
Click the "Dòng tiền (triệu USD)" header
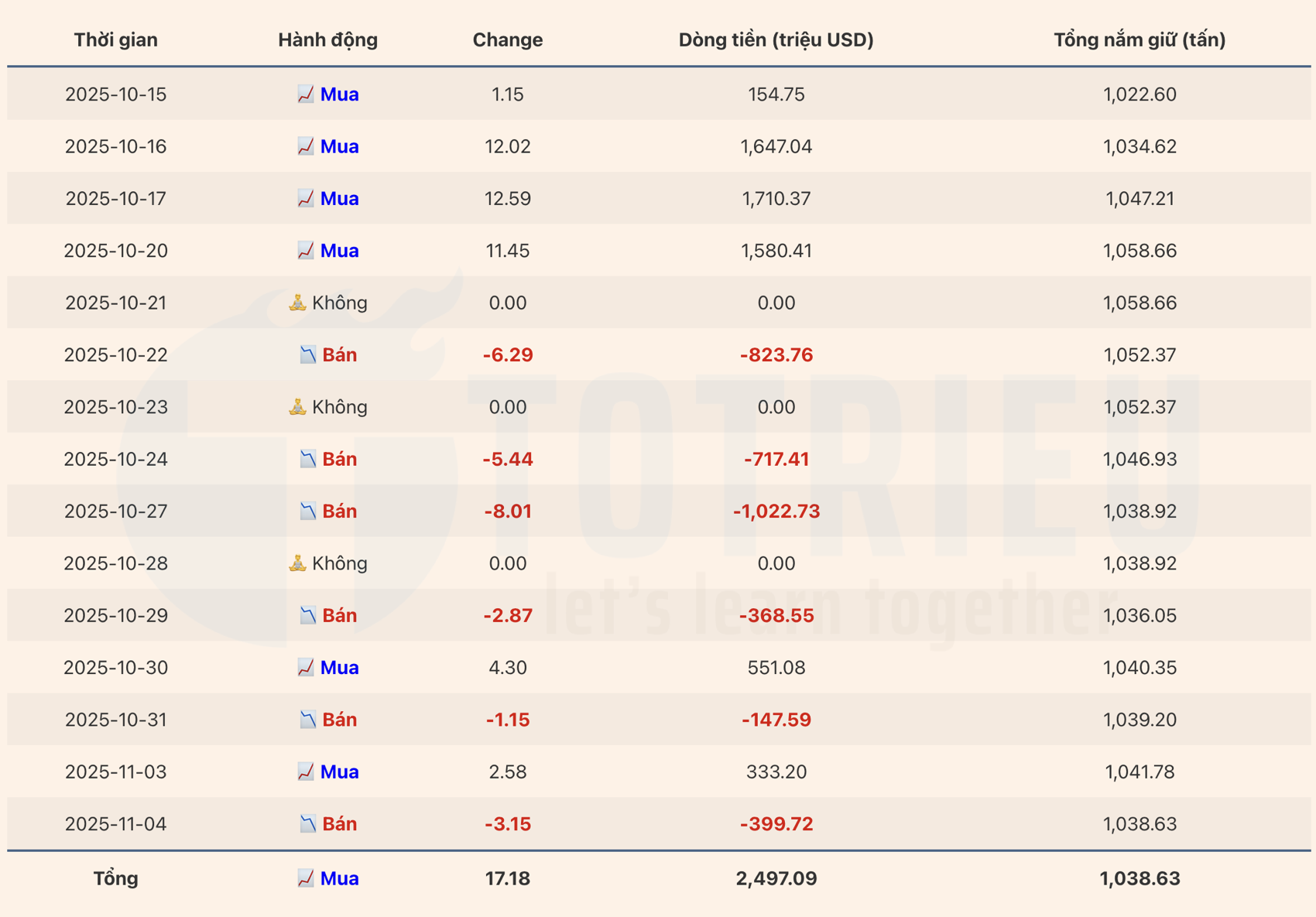(776, 39)
